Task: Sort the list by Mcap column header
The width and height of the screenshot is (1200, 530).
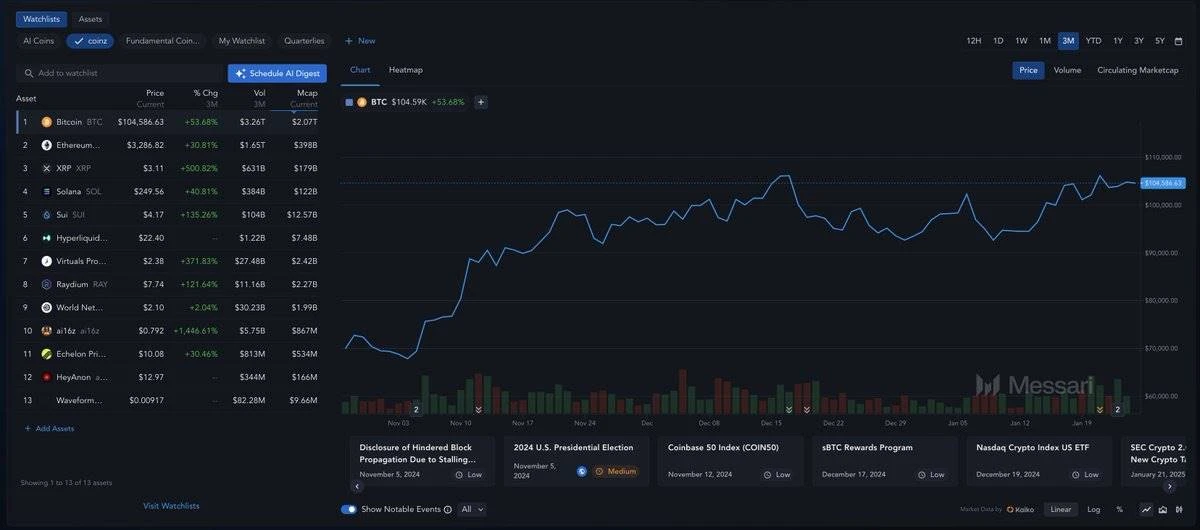Action: point(306,93)
